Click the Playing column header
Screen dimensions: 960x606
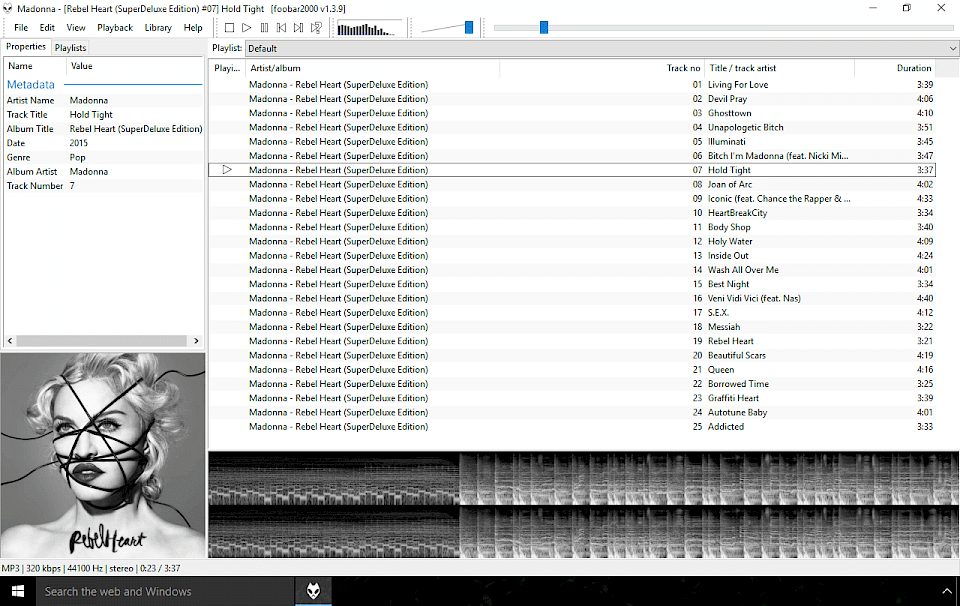tap(227, 68)
